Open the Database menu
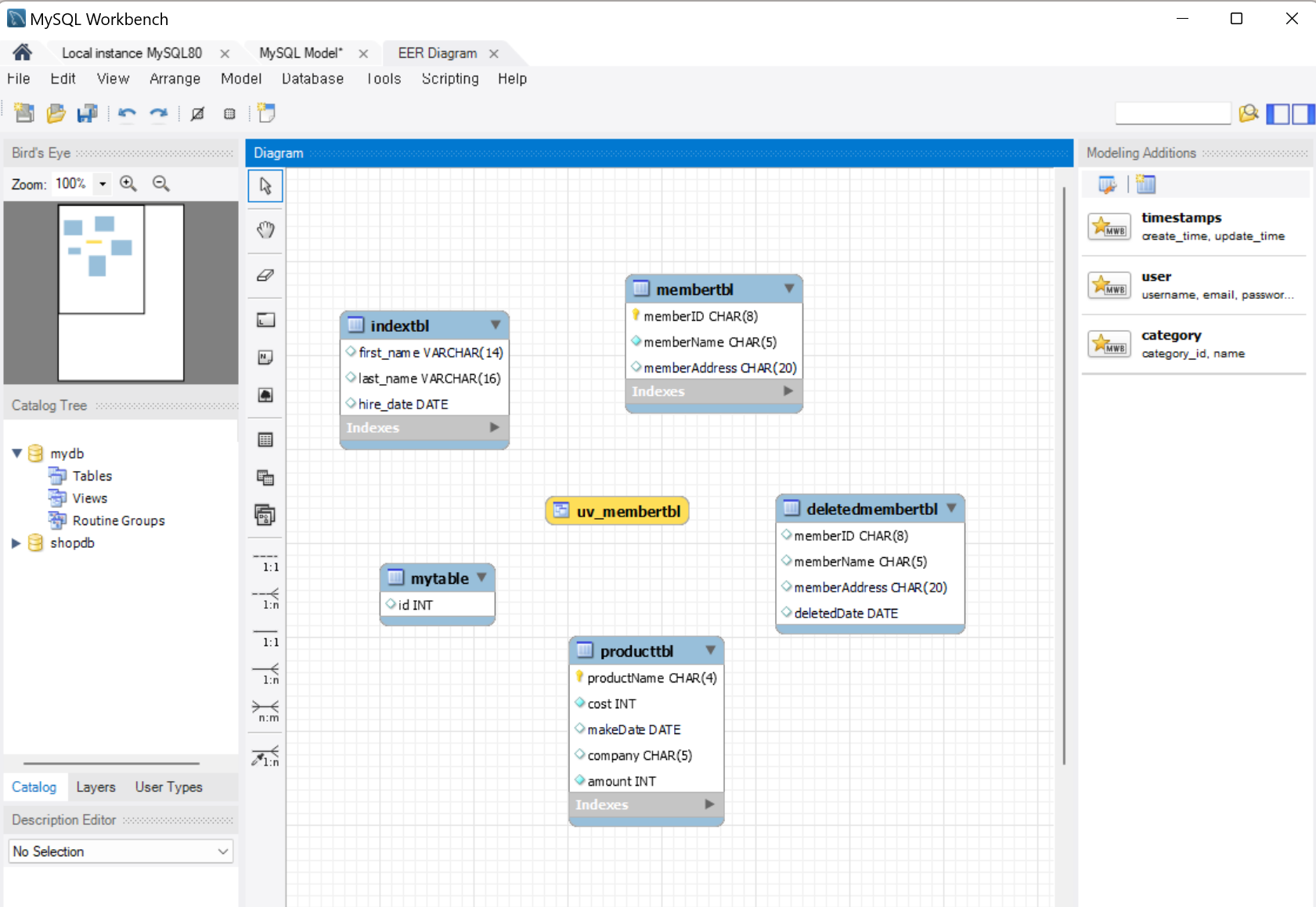The height and width of the screenshot is (907, 1316). (312, 79)
